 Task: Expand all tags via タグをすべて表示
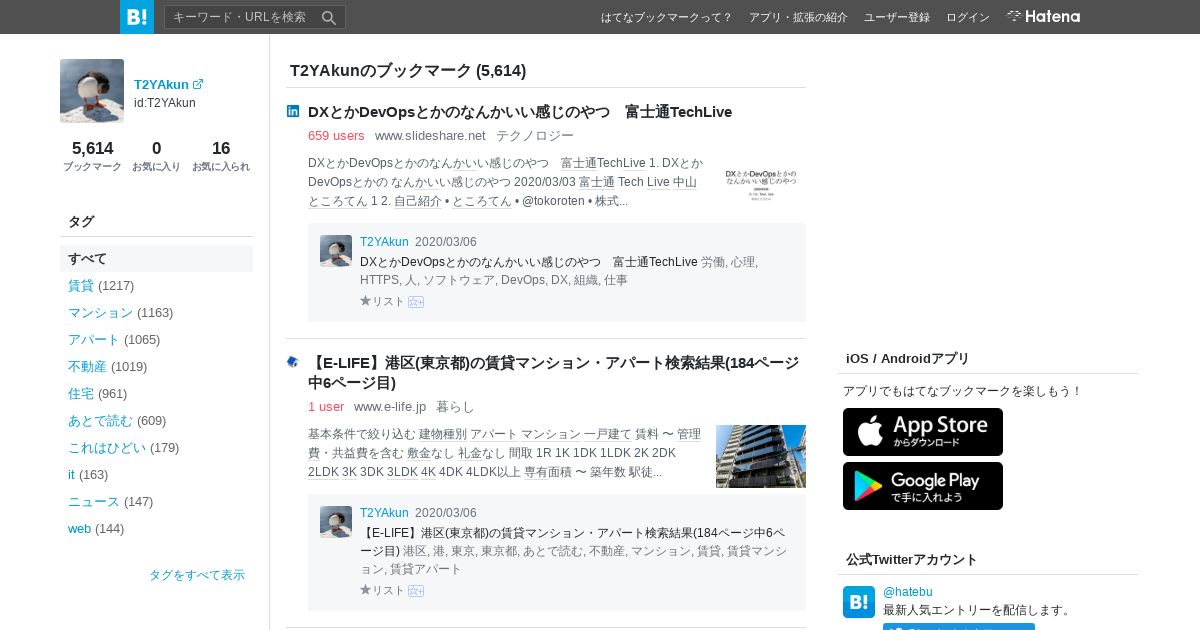(x=197, y=575)
